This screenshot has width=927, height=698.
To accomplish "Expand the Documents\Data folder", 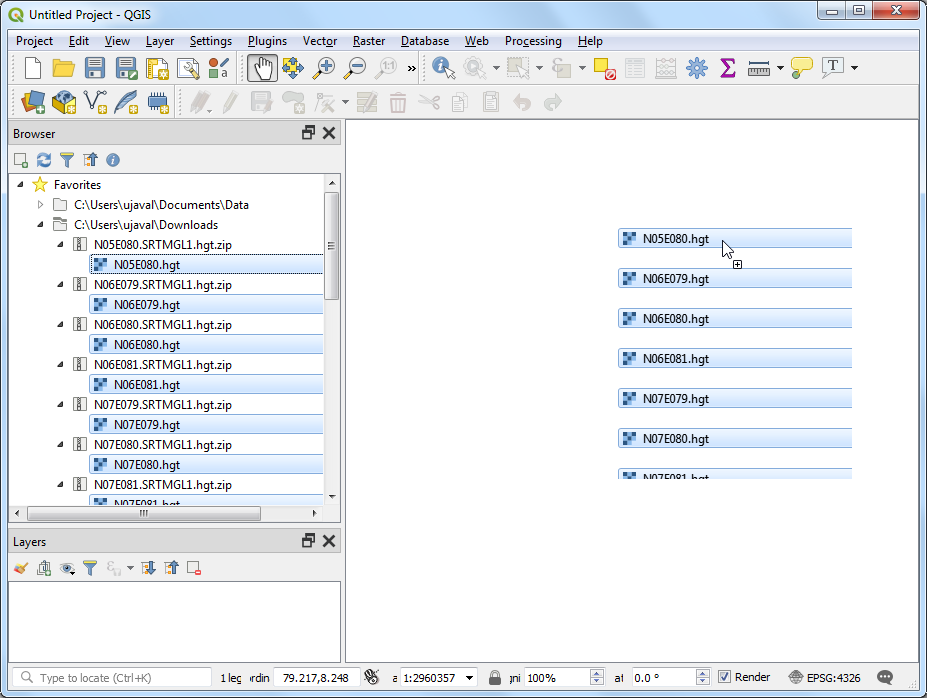I will point(41,205).
